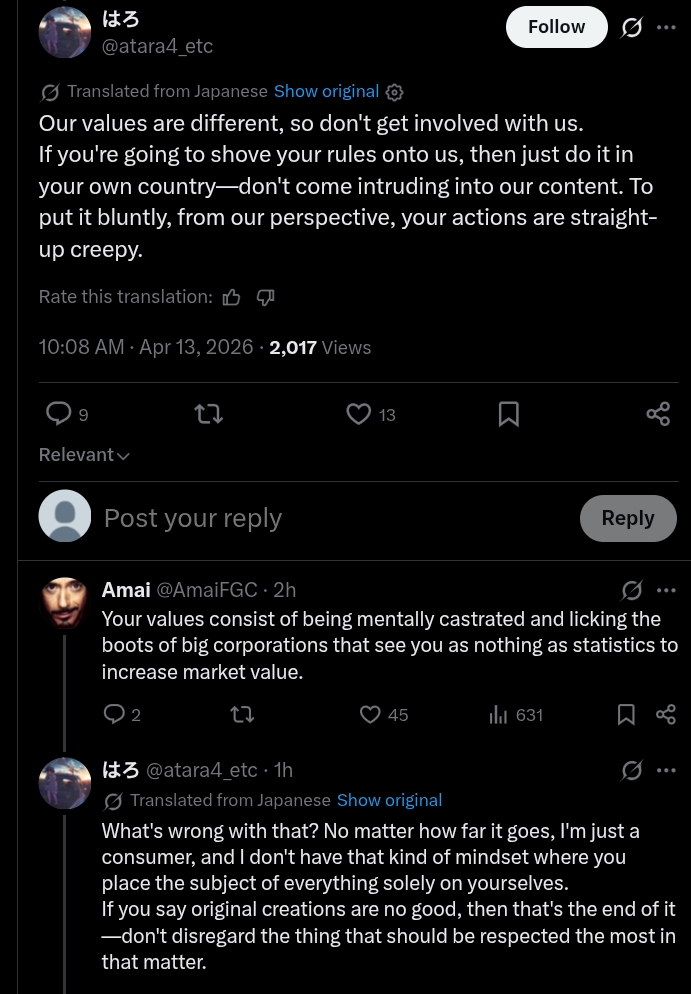
Task: Follow the atara4_etc account
Action: click(x=556, y=27)
